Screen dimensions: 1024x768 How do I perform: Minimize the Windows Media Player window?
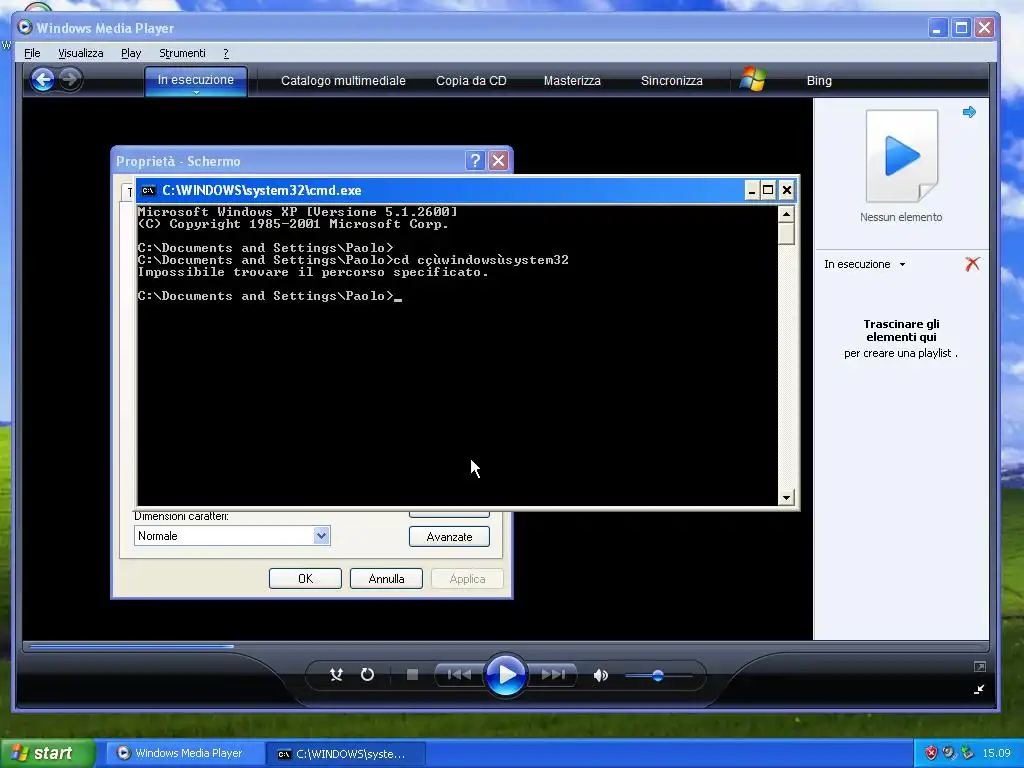coord(938,28)
